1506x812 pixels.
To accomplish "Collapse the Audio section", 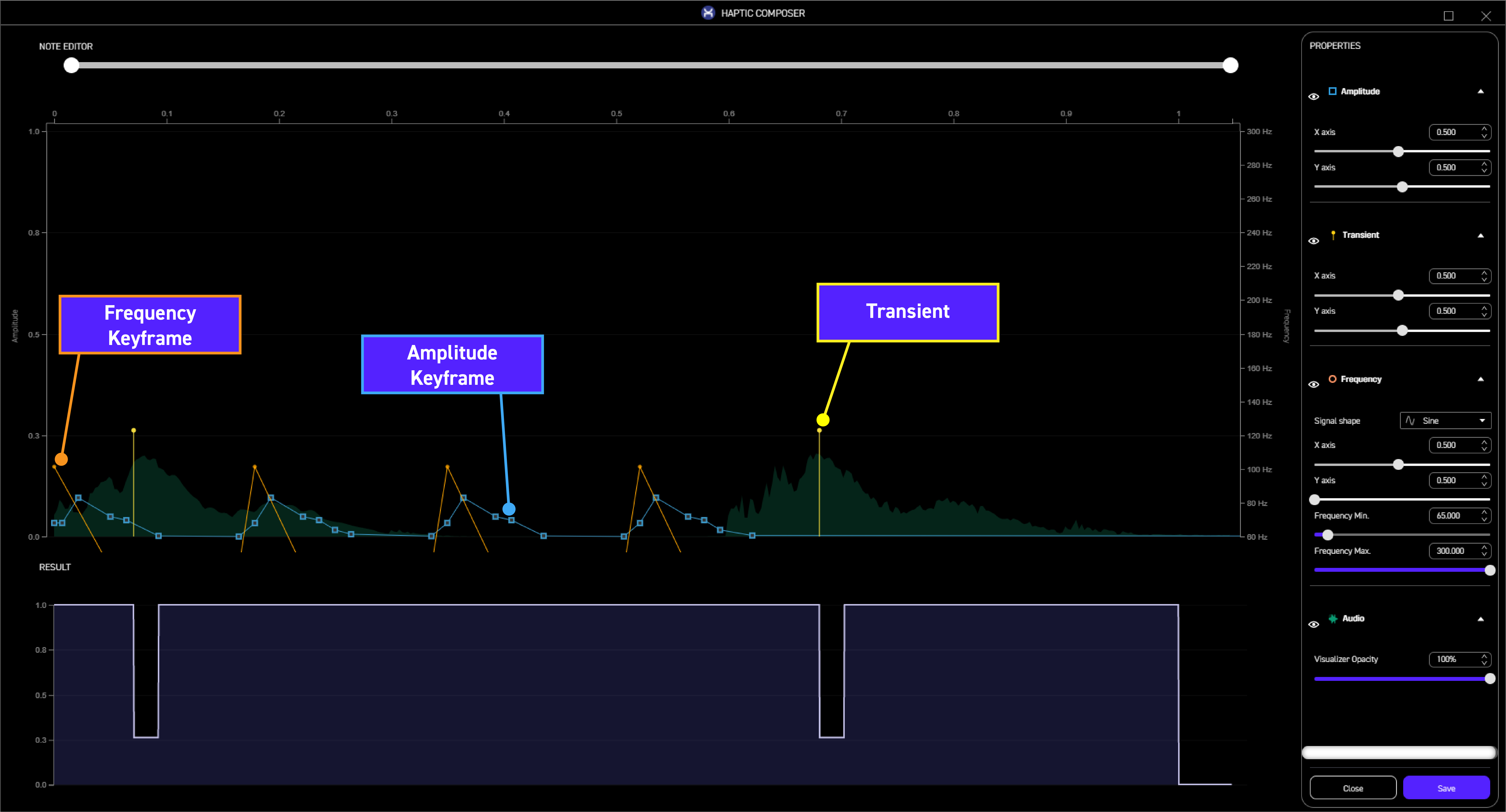I will (1481, 619).
